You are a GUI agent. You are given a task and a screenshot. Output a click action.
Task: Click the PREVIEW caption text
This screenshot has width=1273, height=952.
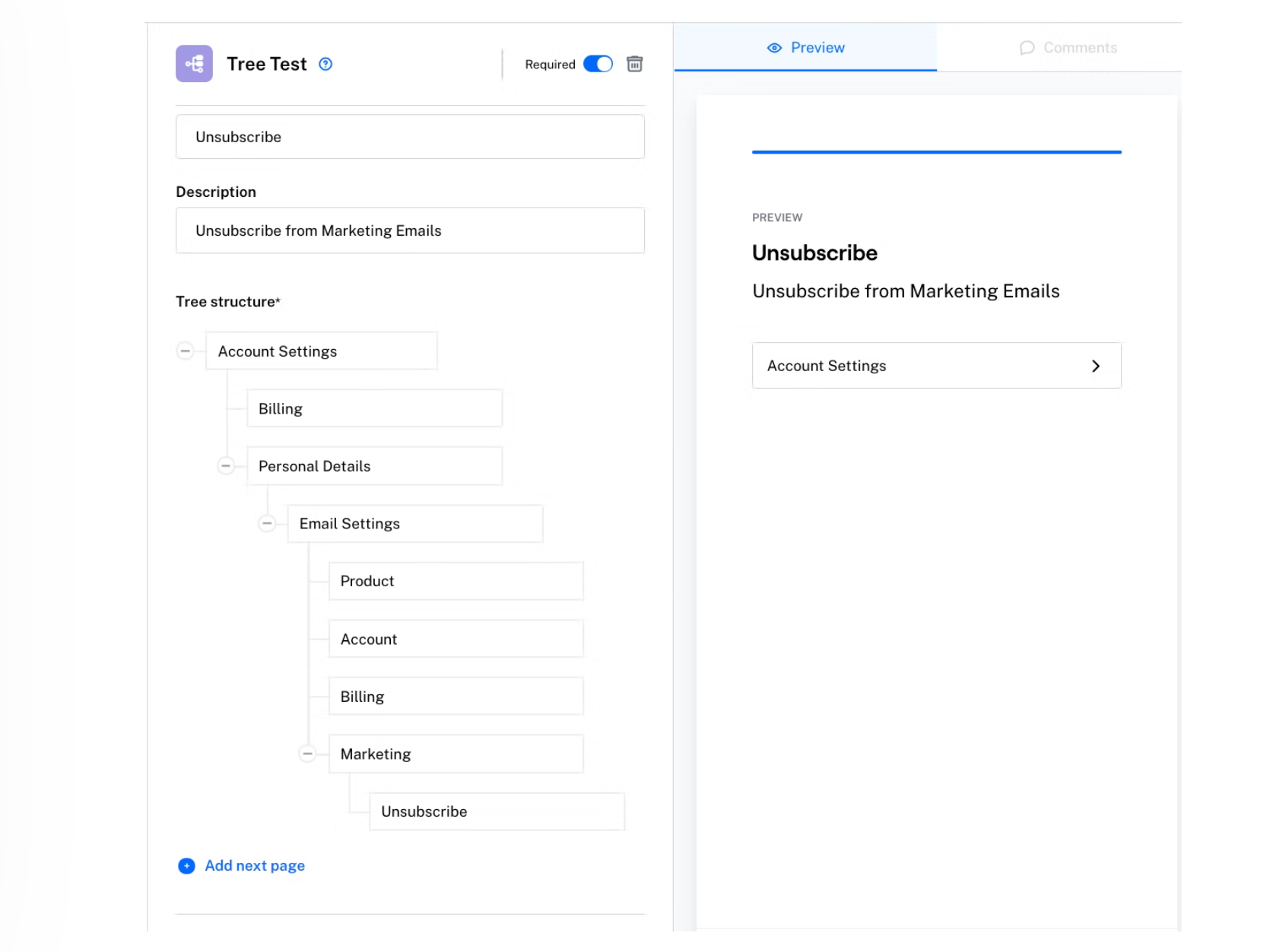(777, 217)
